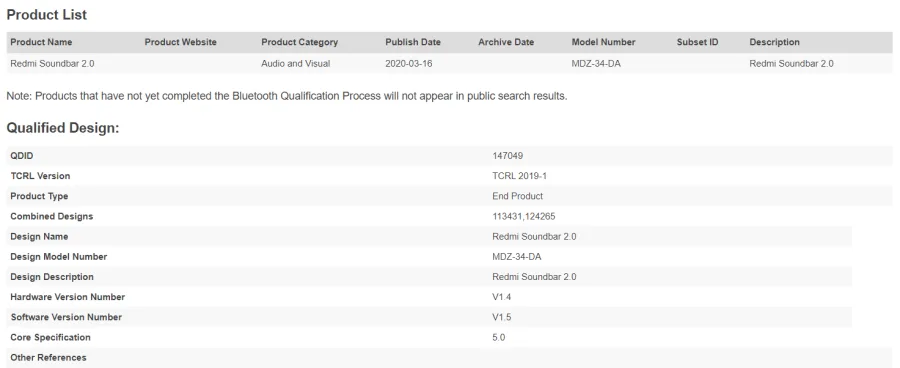This screenshot has width=900, height=368.
Task: Click the Other References label
Action: [x=48, y=357]
